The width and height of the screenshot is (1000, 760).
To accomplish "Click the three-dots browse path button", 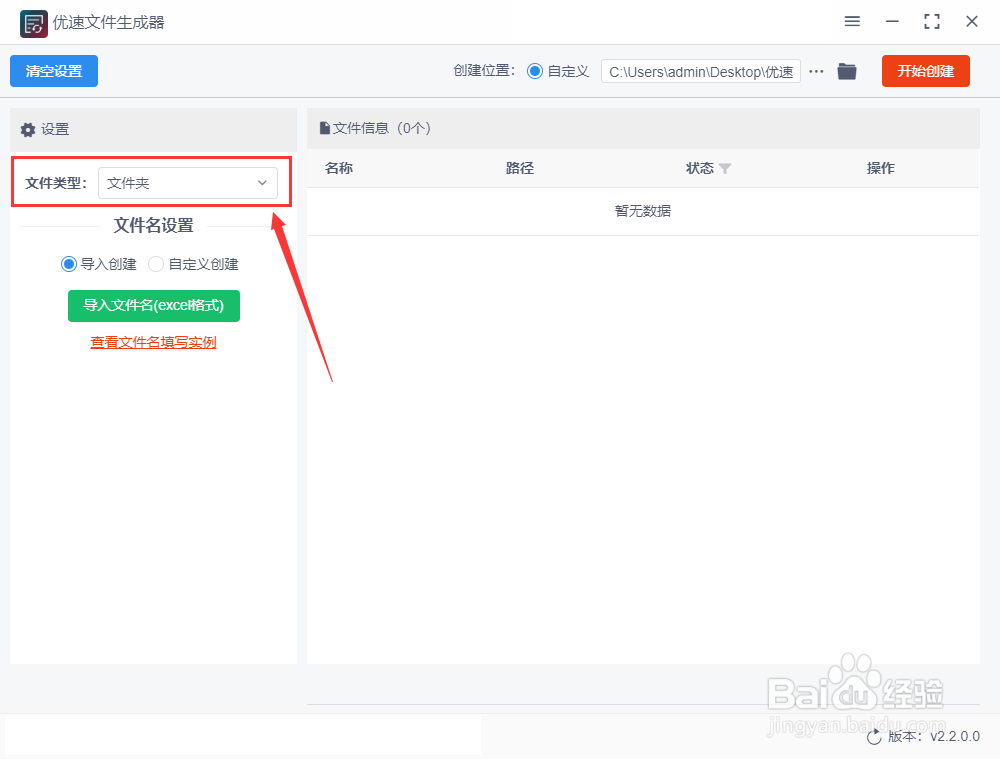I will 816,71.
